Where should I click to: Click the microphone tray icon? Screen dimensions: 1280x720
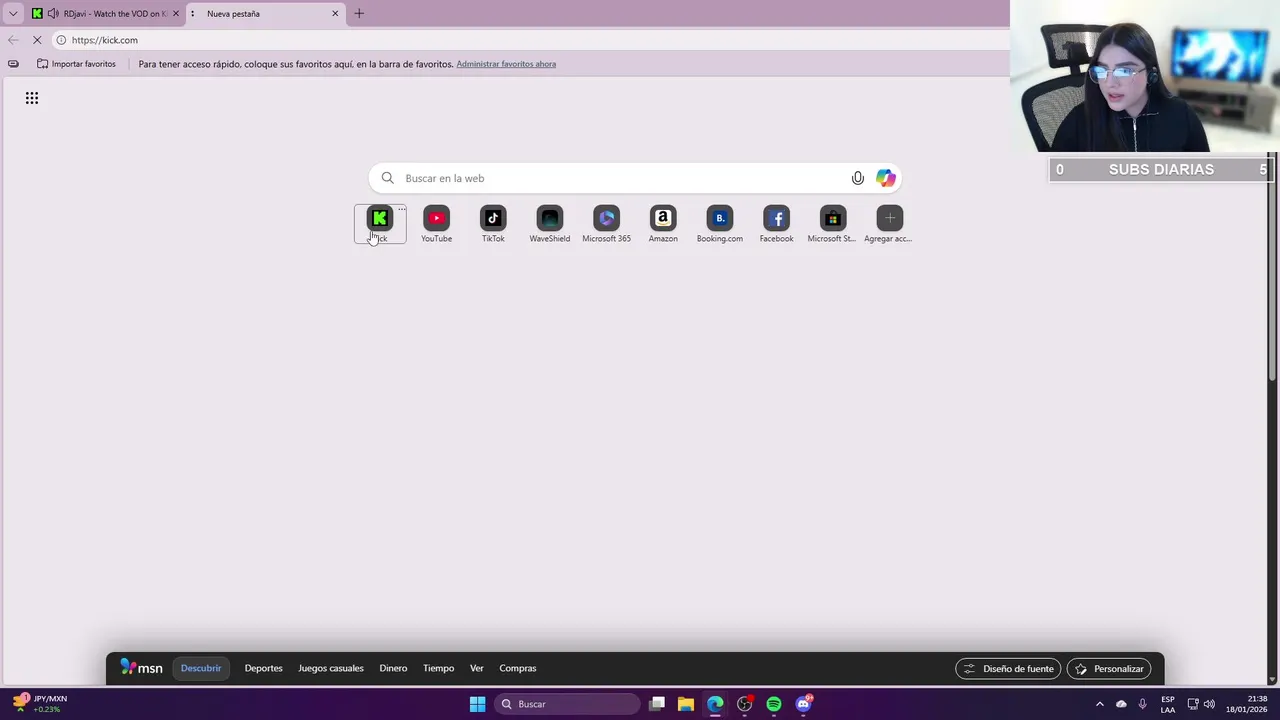coord(1143,704)
